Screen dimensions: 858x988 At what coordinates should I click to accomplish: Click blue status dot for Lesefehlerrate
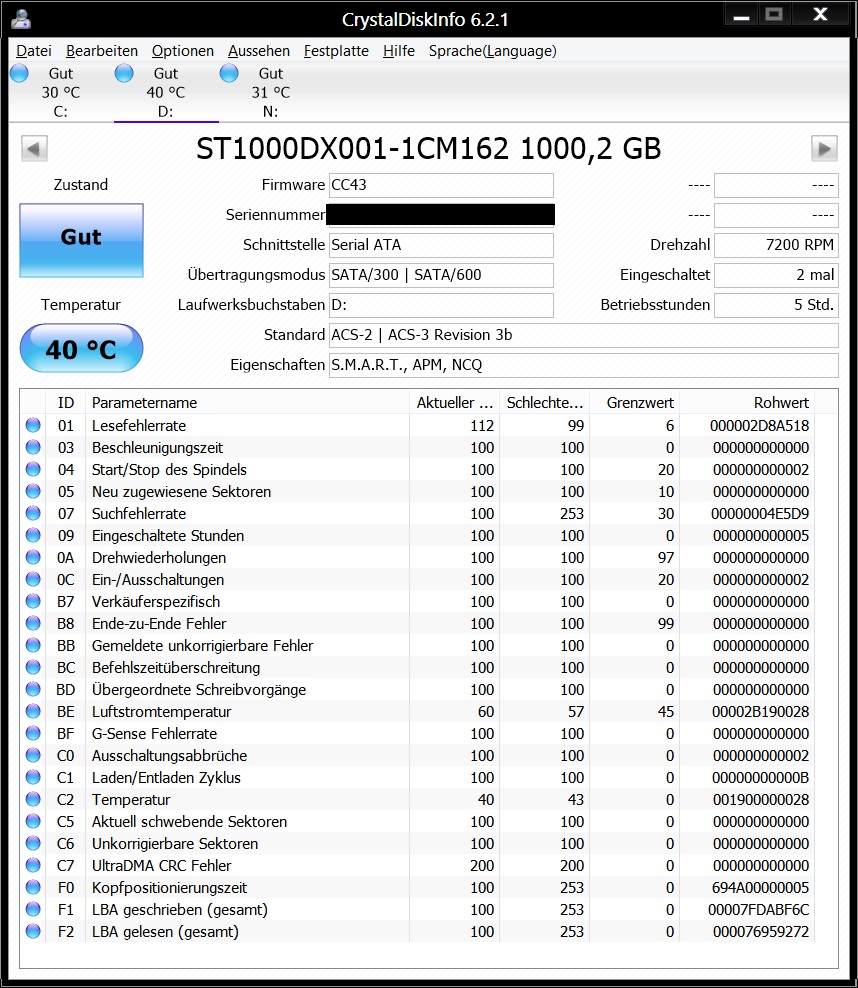tap(33, 425)
